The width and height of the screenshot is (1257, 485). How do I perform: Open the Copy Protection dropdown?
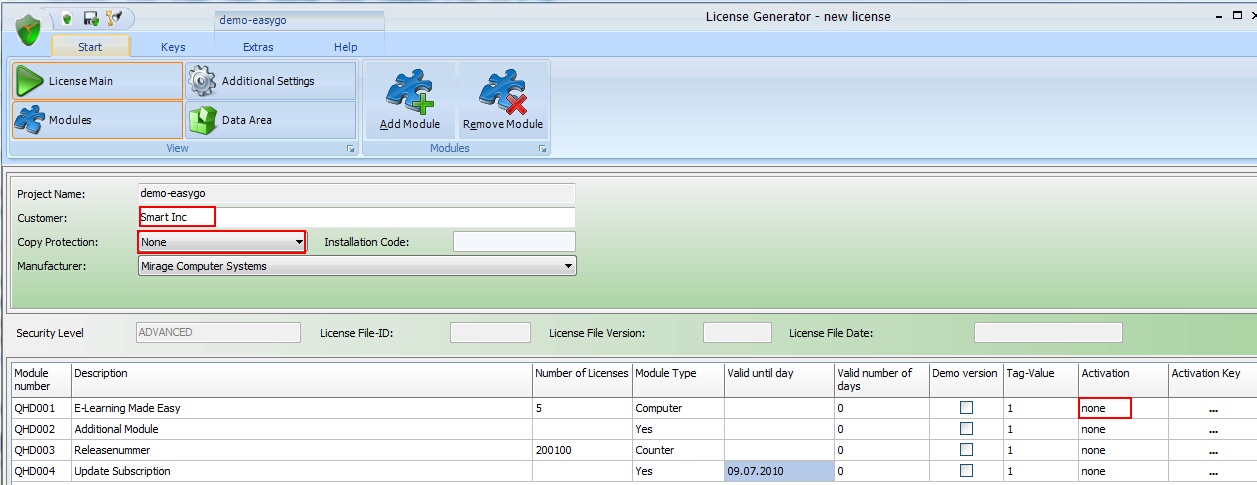(298, 242)
